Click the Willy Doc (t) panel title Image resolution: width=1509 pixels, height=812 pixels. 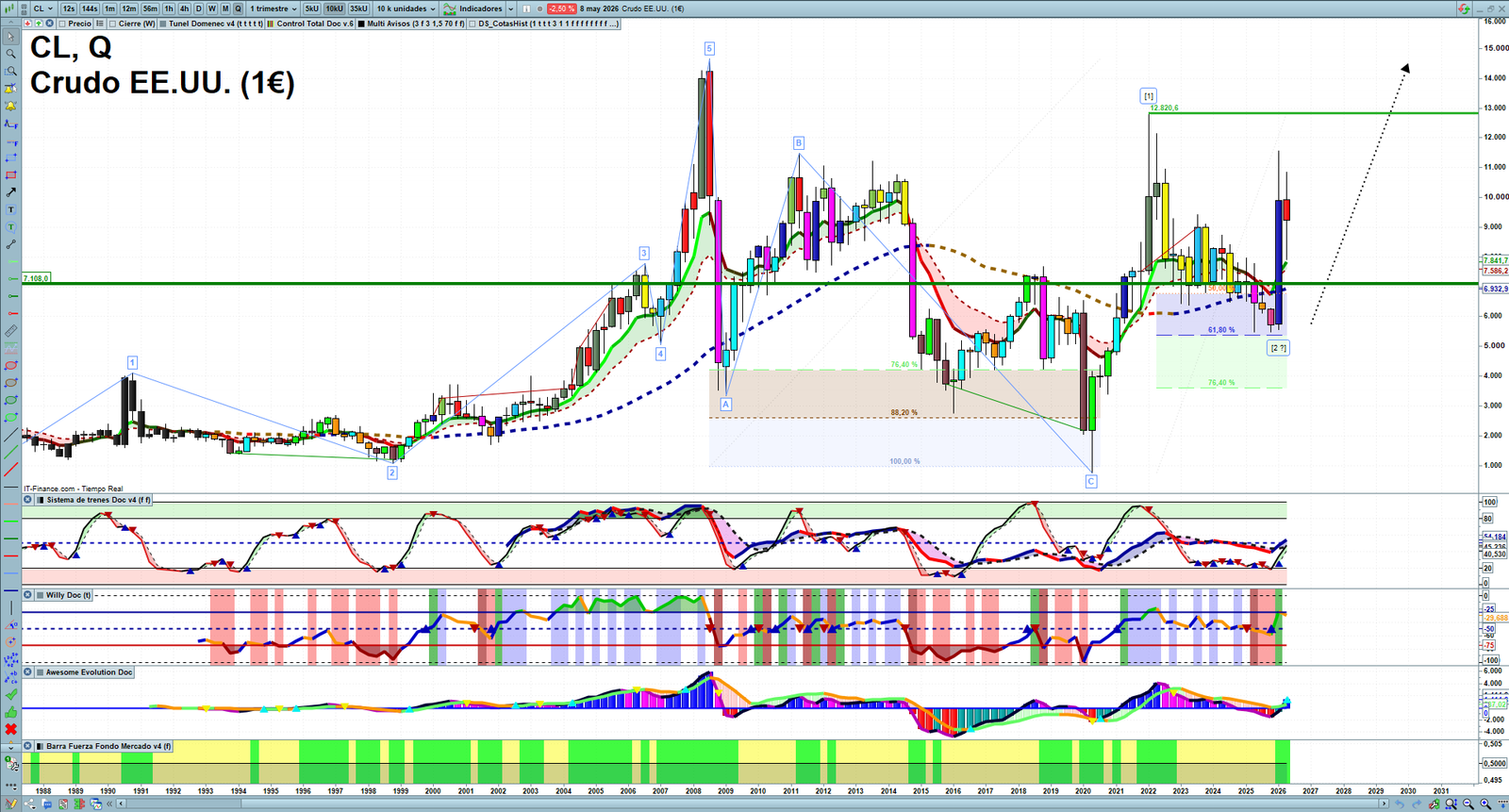[69, 595]
